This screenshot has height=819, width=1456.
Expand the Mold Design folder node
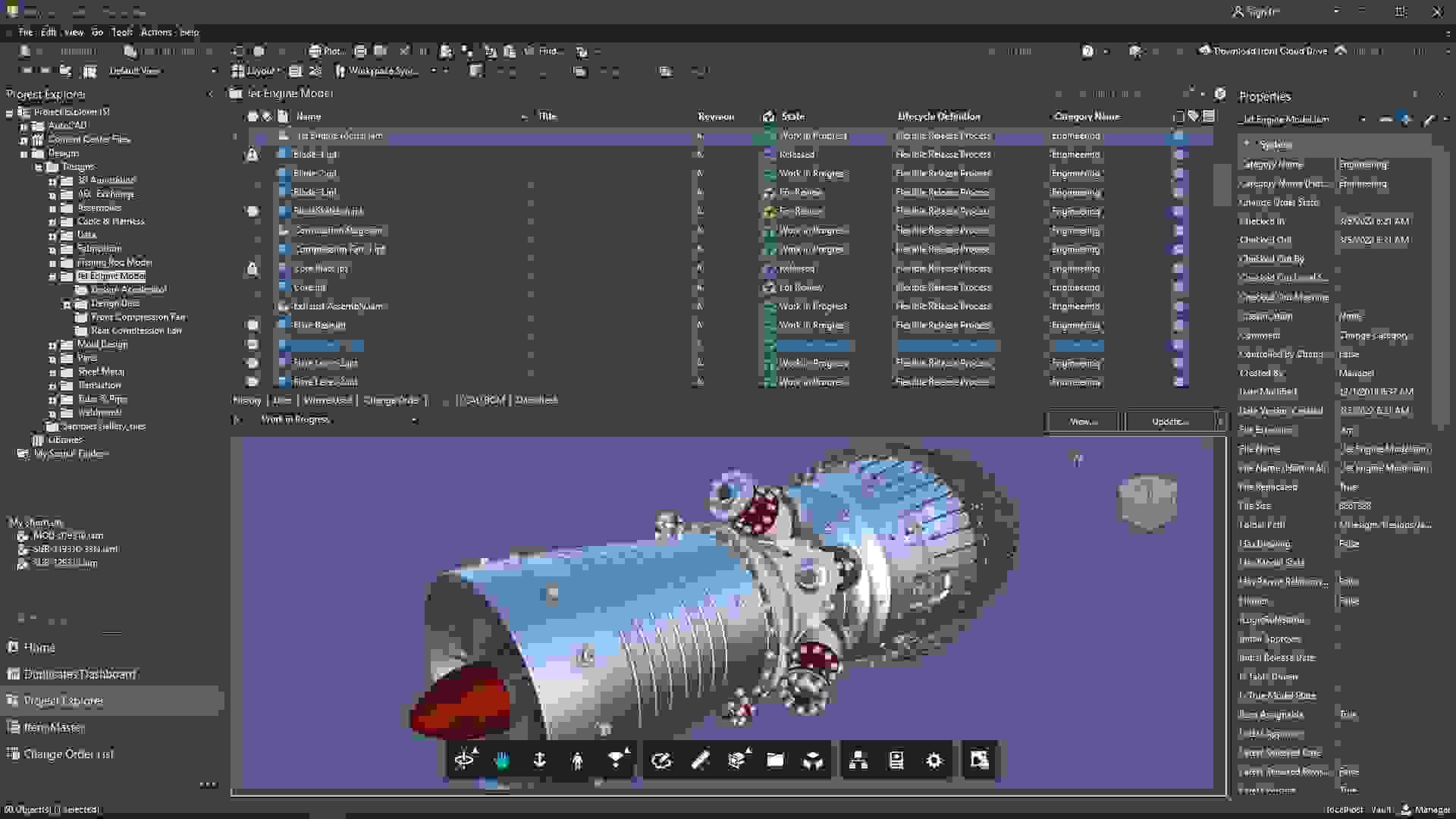point(53,345)
